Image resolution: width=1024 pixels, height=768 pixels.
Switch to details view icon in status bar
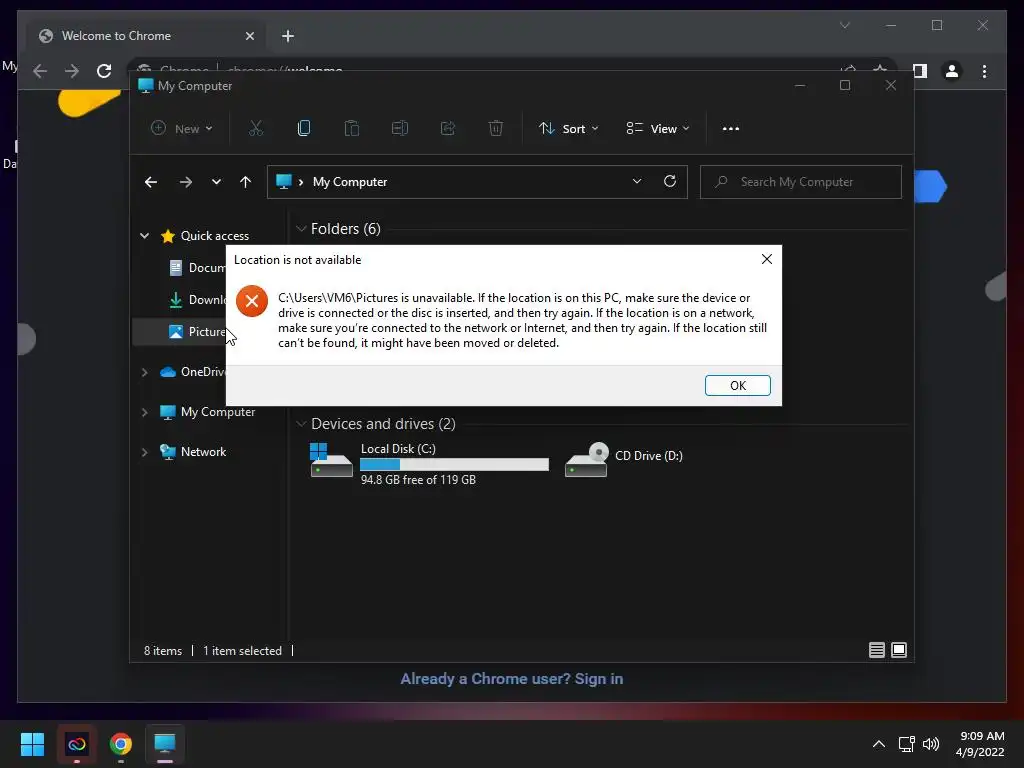coord(876,650)
